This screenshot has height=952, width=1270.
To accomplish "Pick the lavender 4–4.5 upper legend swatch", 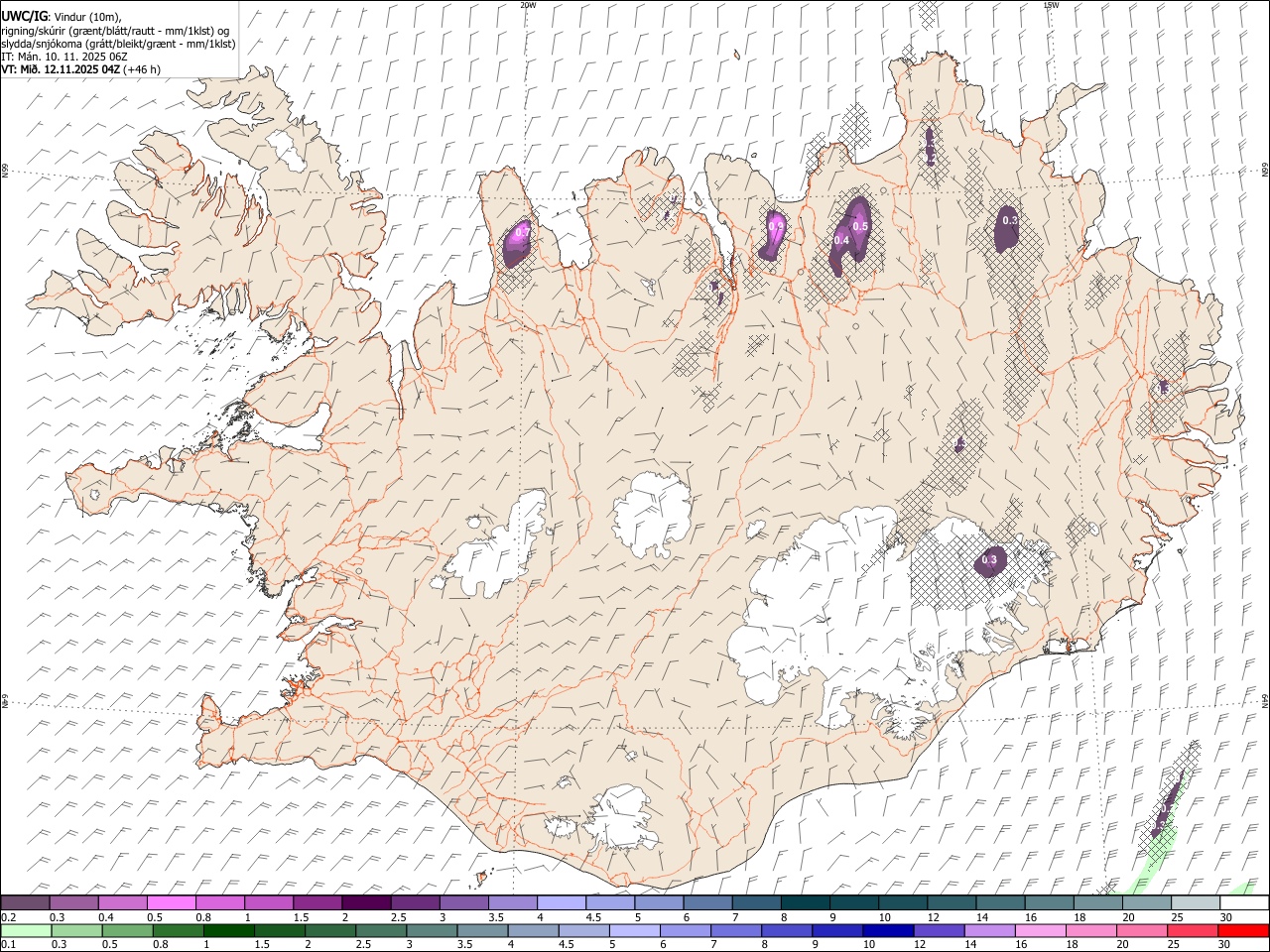I will (x=562, y=902).
